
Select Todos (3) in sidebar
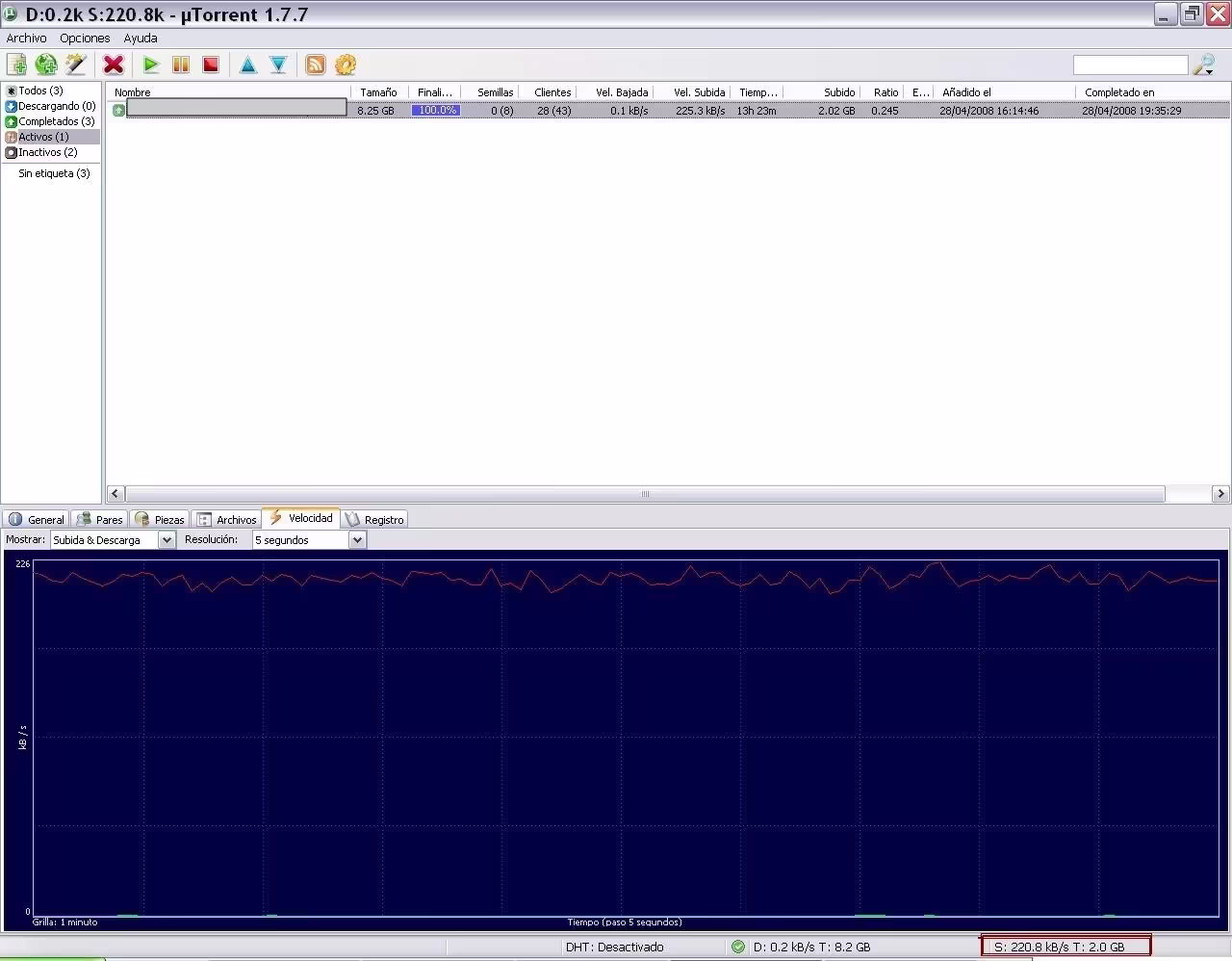[x=40, y=91]
